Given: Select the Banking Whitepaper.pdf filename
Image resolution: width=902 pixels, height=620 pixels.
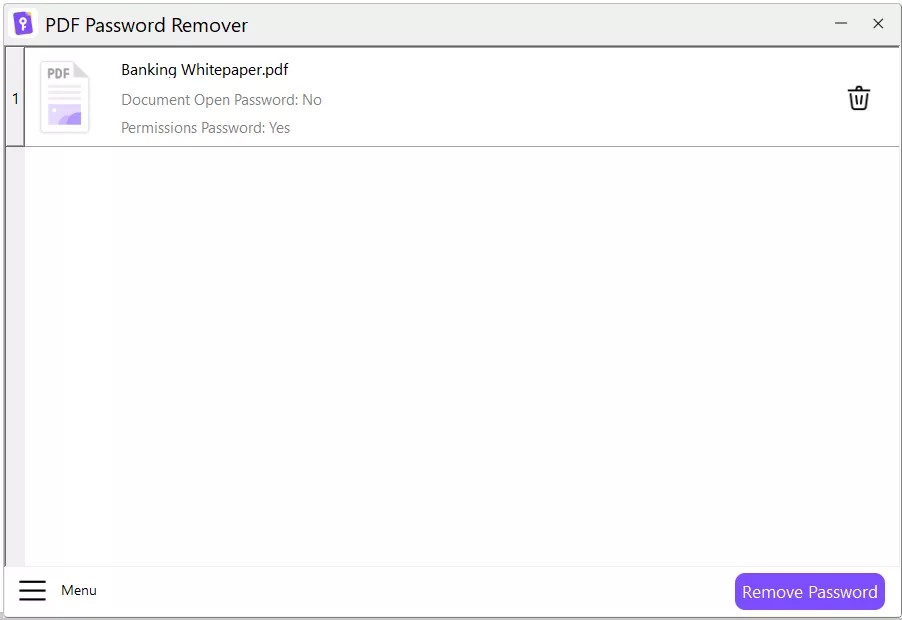Looking at the screenshot, I should pyautogui.click(x=204, y=69).
